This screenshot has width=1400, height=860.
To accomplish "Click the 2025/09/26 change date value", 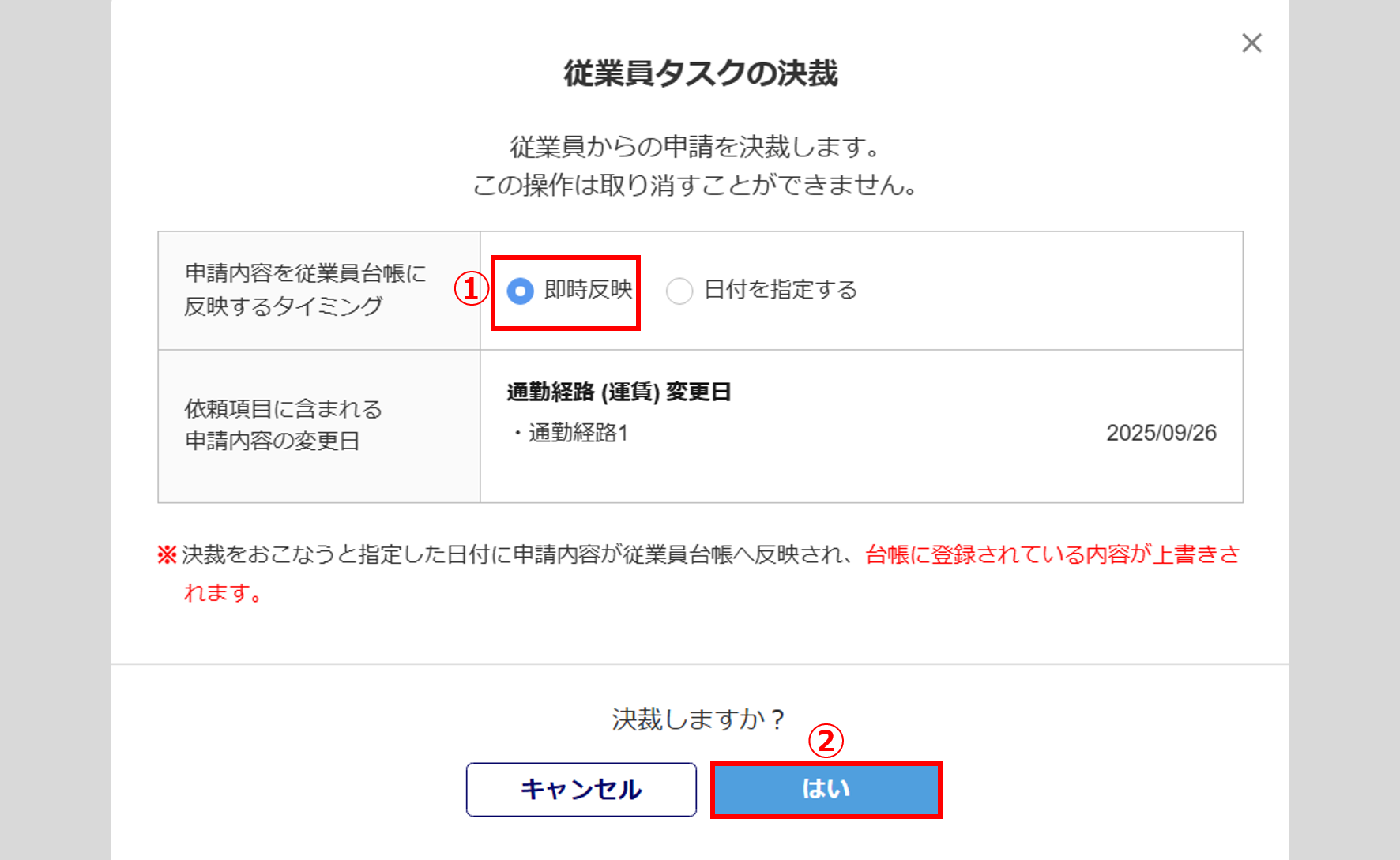I will pos(1161,433).
